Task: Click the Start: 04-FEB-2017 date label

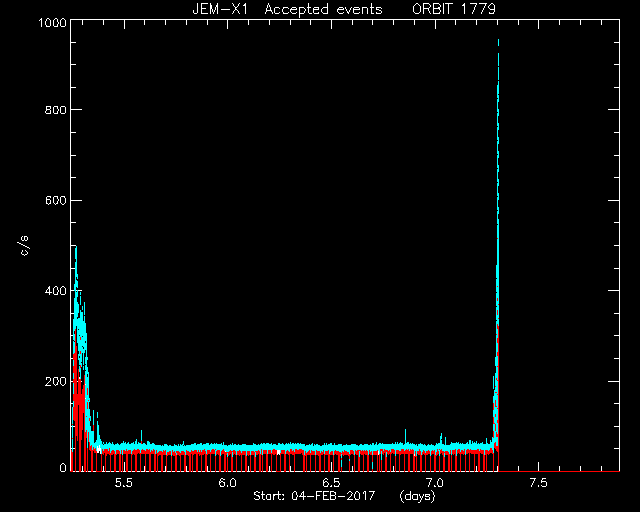Action: (x=314, y=496)
